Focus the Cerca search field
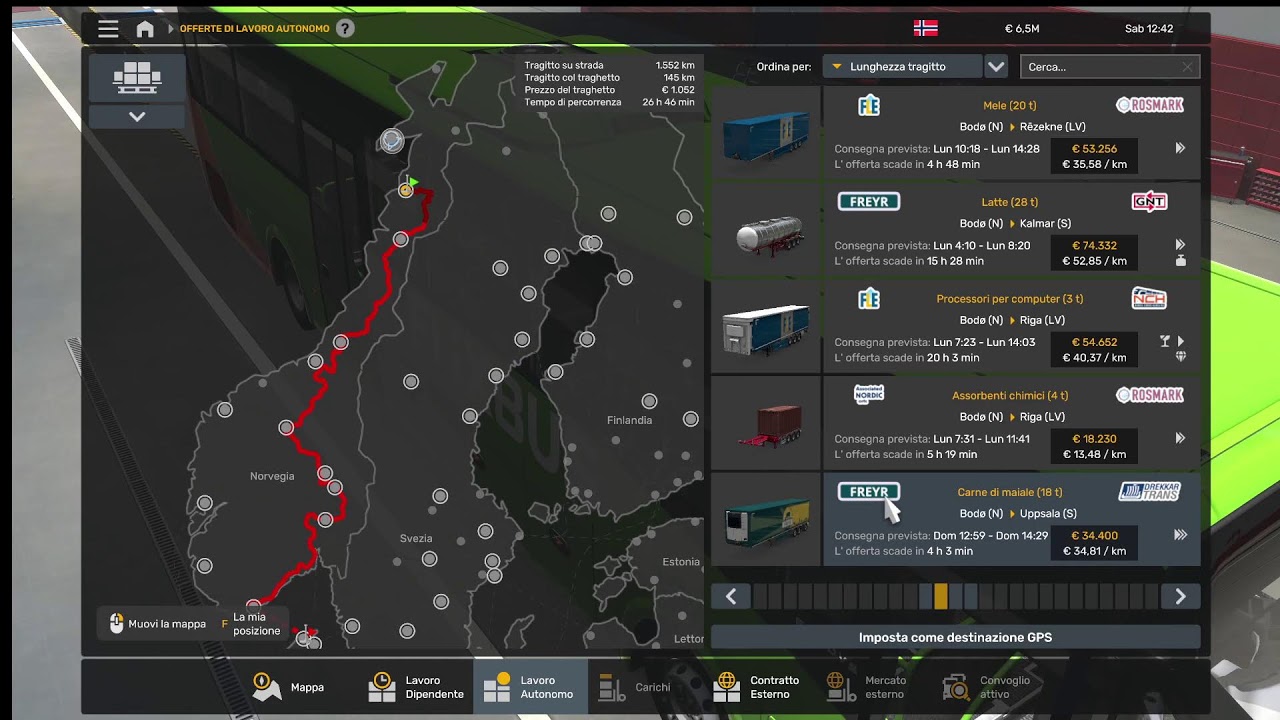The width and height of the screenshot is (1280, 720). (x=1110, y=67)
